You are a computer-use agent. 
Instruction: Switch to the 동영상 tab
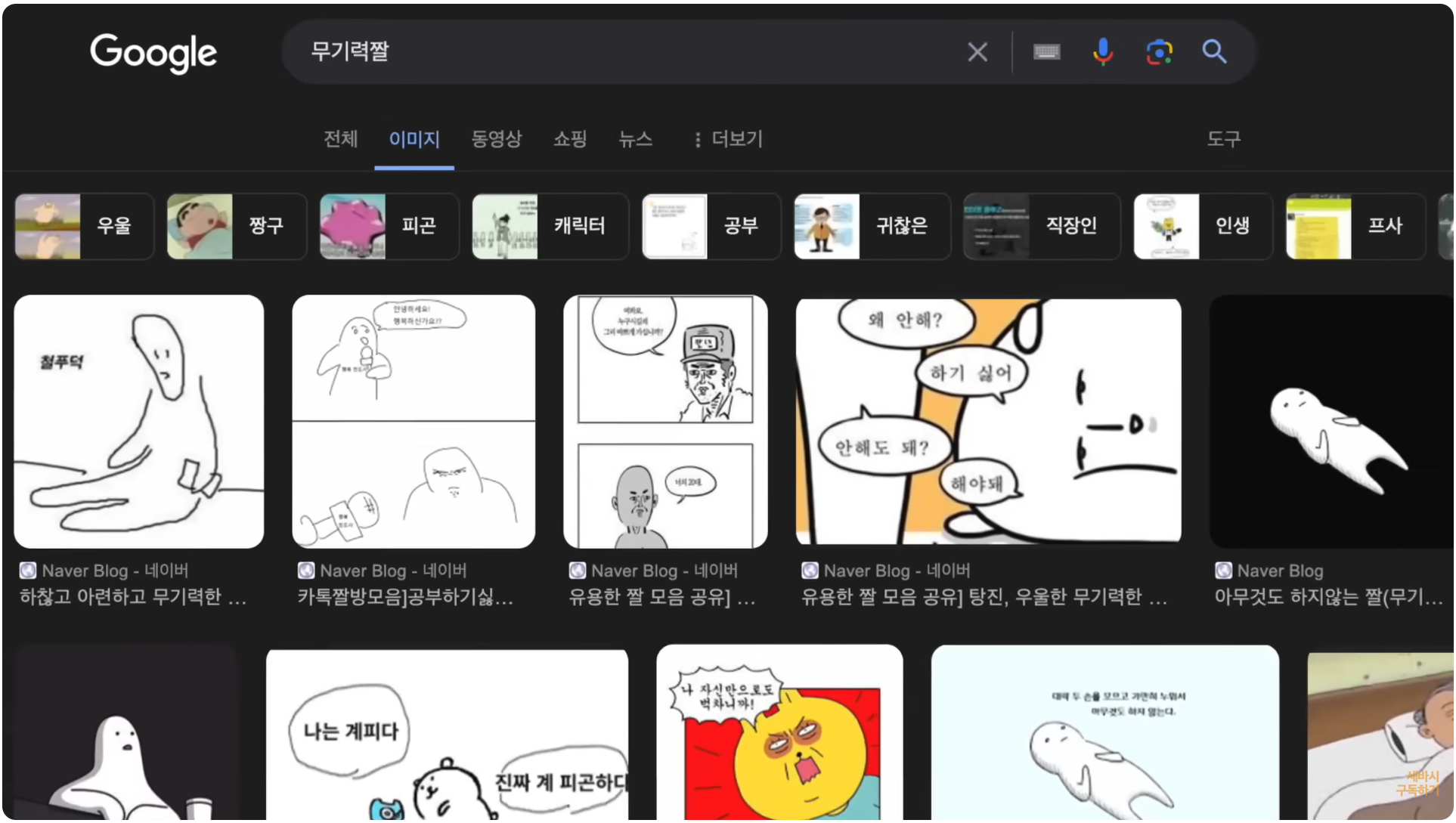click(x=496, y=139)
